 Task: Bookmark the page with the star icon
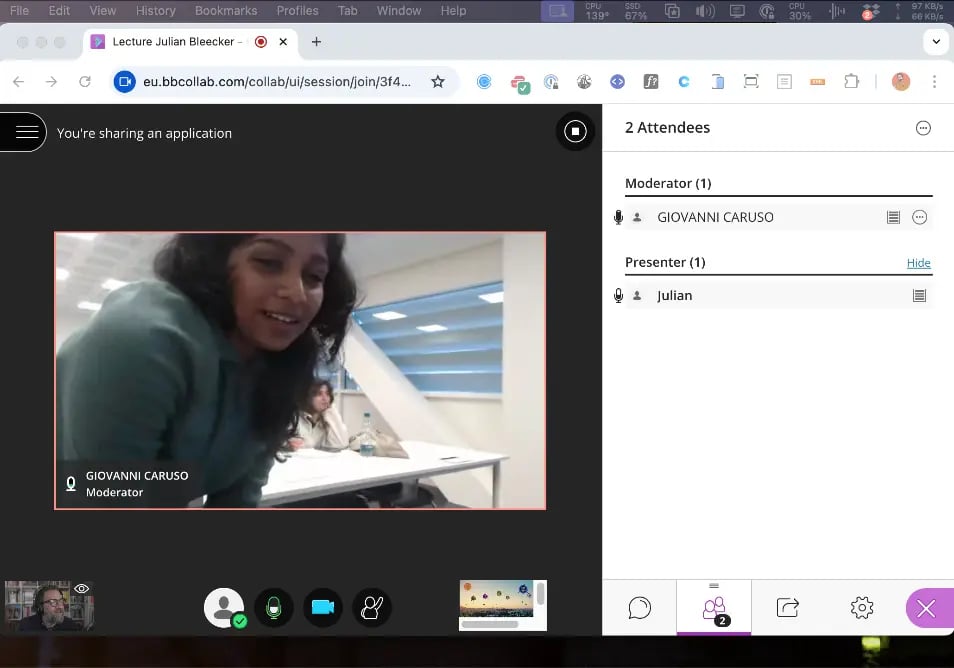pos(438,82)
